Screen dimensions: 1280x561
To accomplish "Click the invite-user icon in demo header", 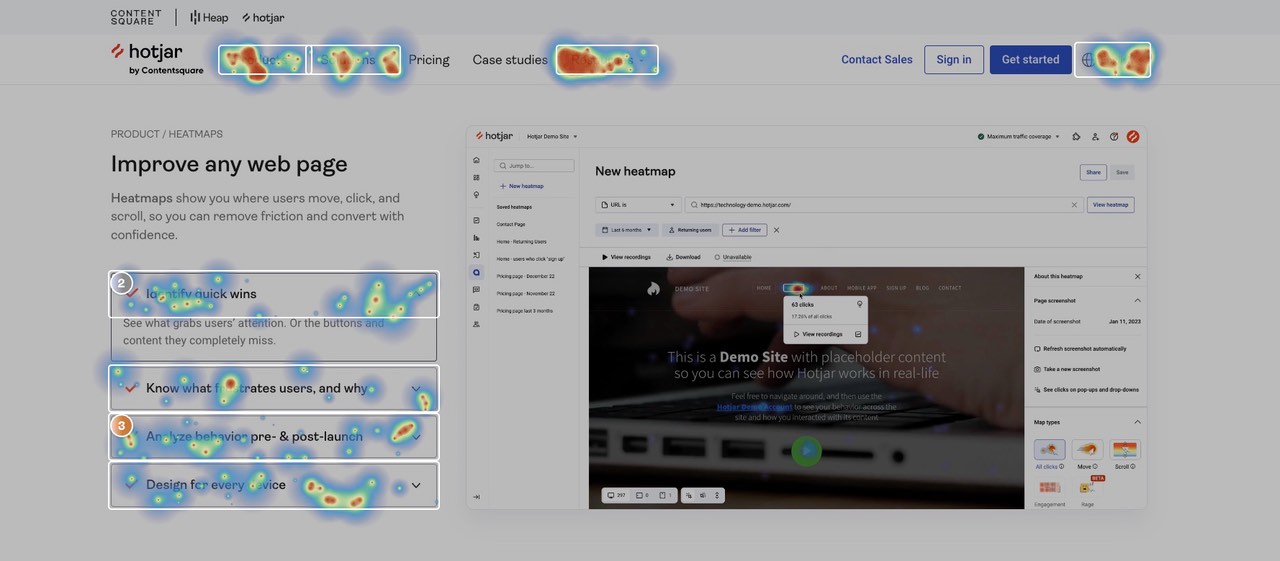I will click(x=1095, y=136).
